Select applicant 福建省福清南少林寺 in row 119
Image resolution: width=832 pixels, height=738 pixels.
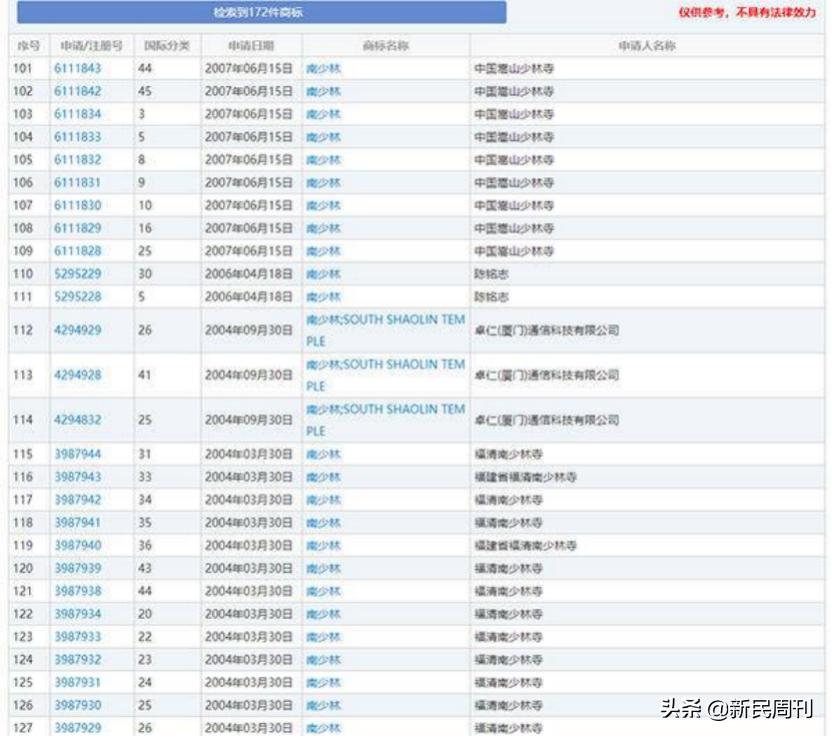click(525, 545)
